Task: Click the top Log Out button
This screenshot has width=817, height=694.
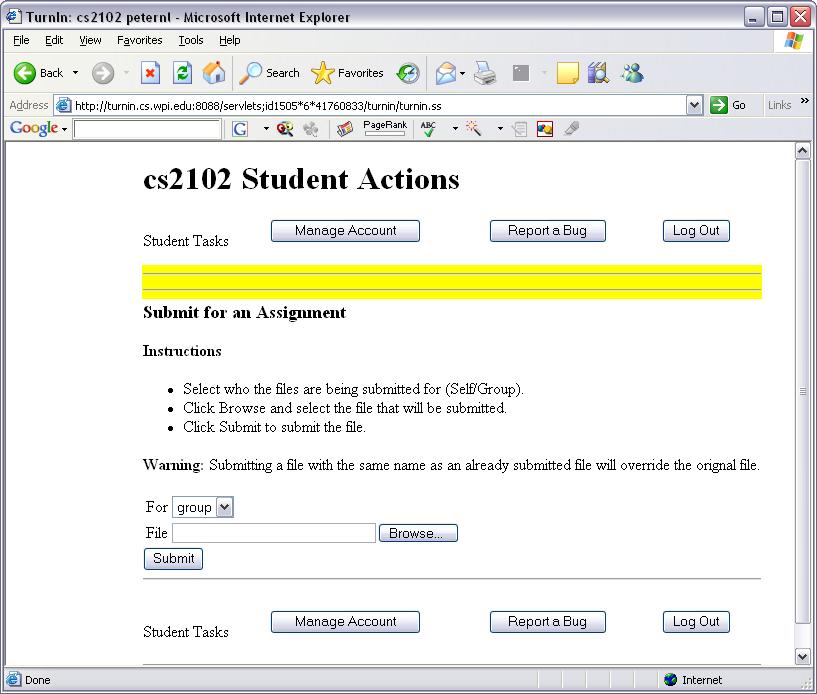Action: click(x=696, y=231)
